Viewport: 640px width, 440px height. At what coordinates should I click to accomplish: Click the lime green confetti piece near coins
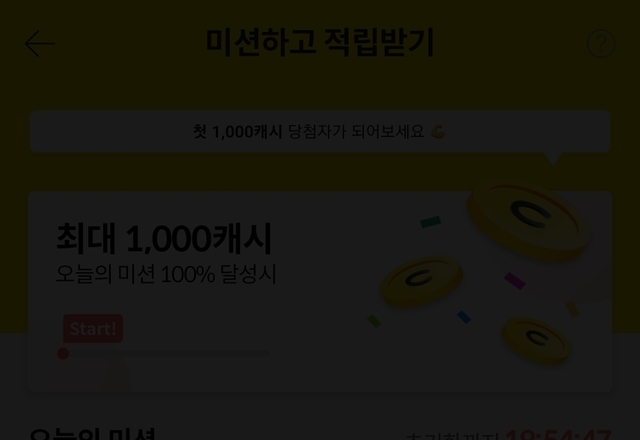pos(374,321)
